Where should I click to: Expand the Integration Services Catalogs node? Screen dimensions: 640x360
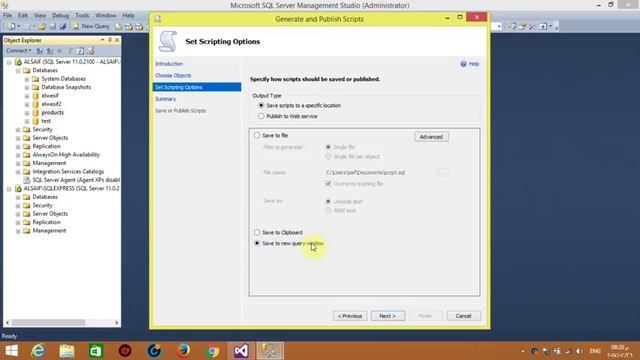point(18,172)
